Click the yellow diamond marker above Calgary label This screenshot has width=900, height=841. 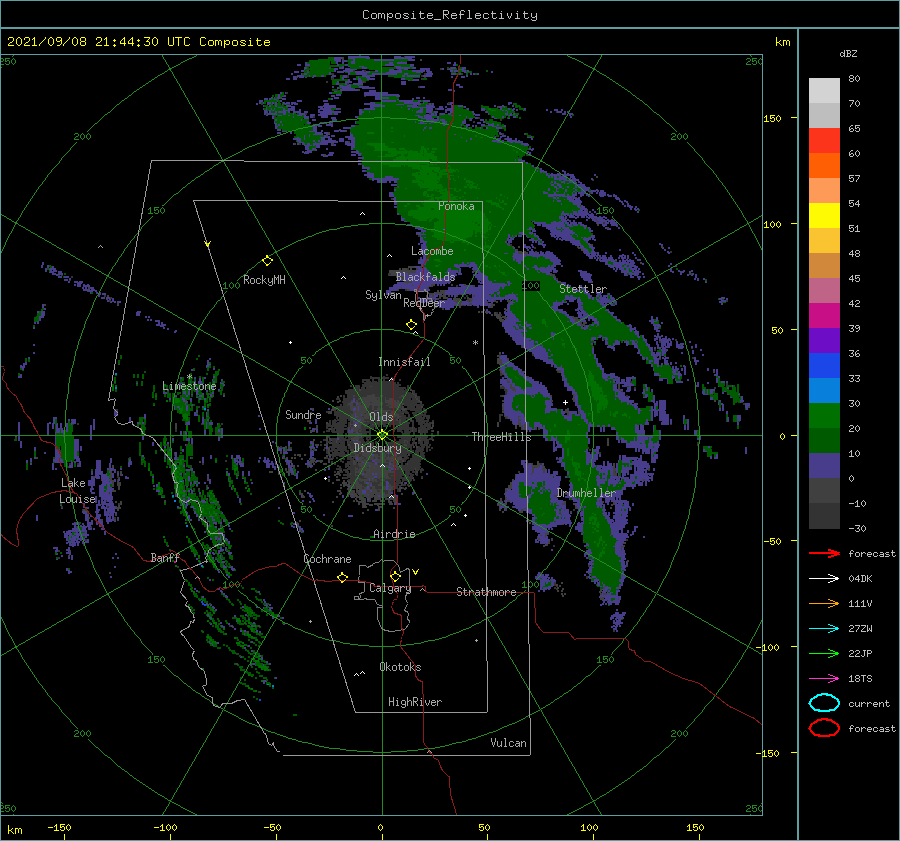tap(395, 576)
